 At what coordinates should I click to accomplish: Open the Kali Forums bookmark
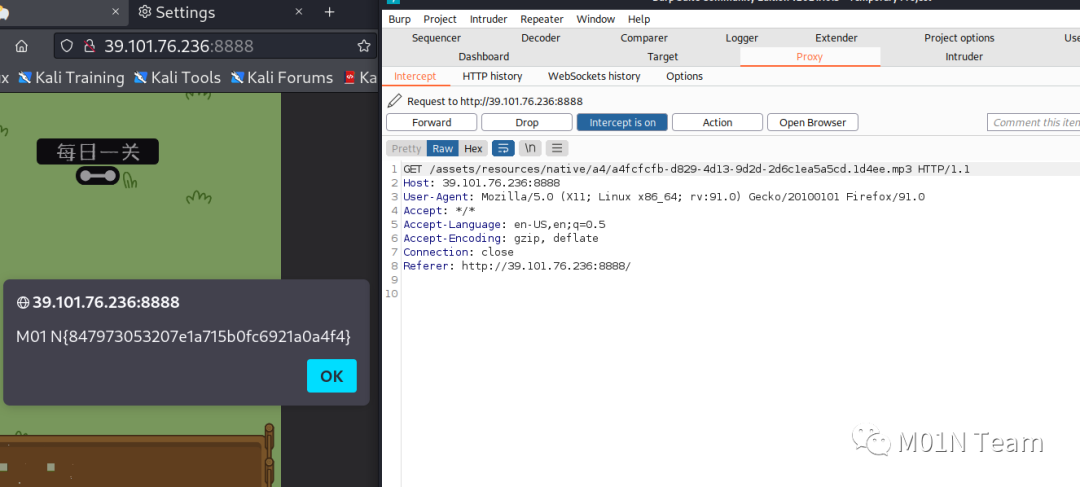coord(282,78)
